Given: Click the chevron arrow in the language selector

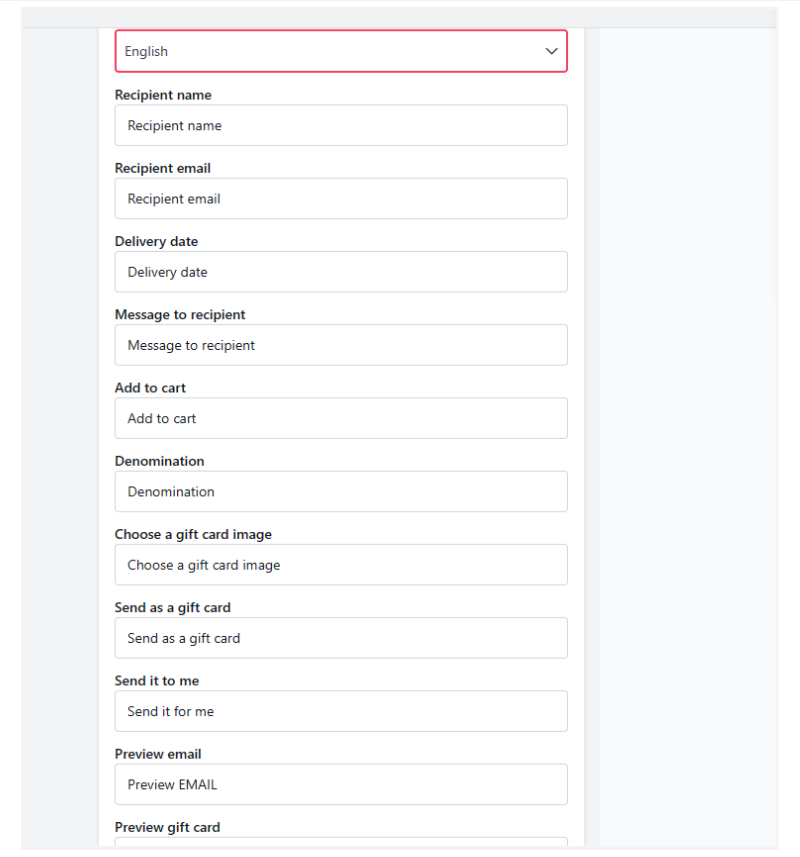Looking at the screenshot, I should pos(551,51).
